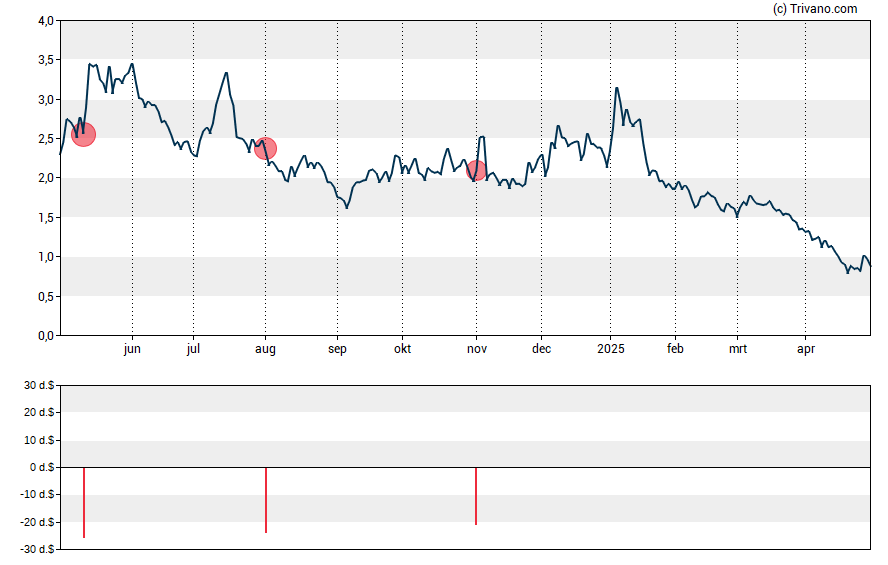Click the 'apr' month label

(805, 349)
